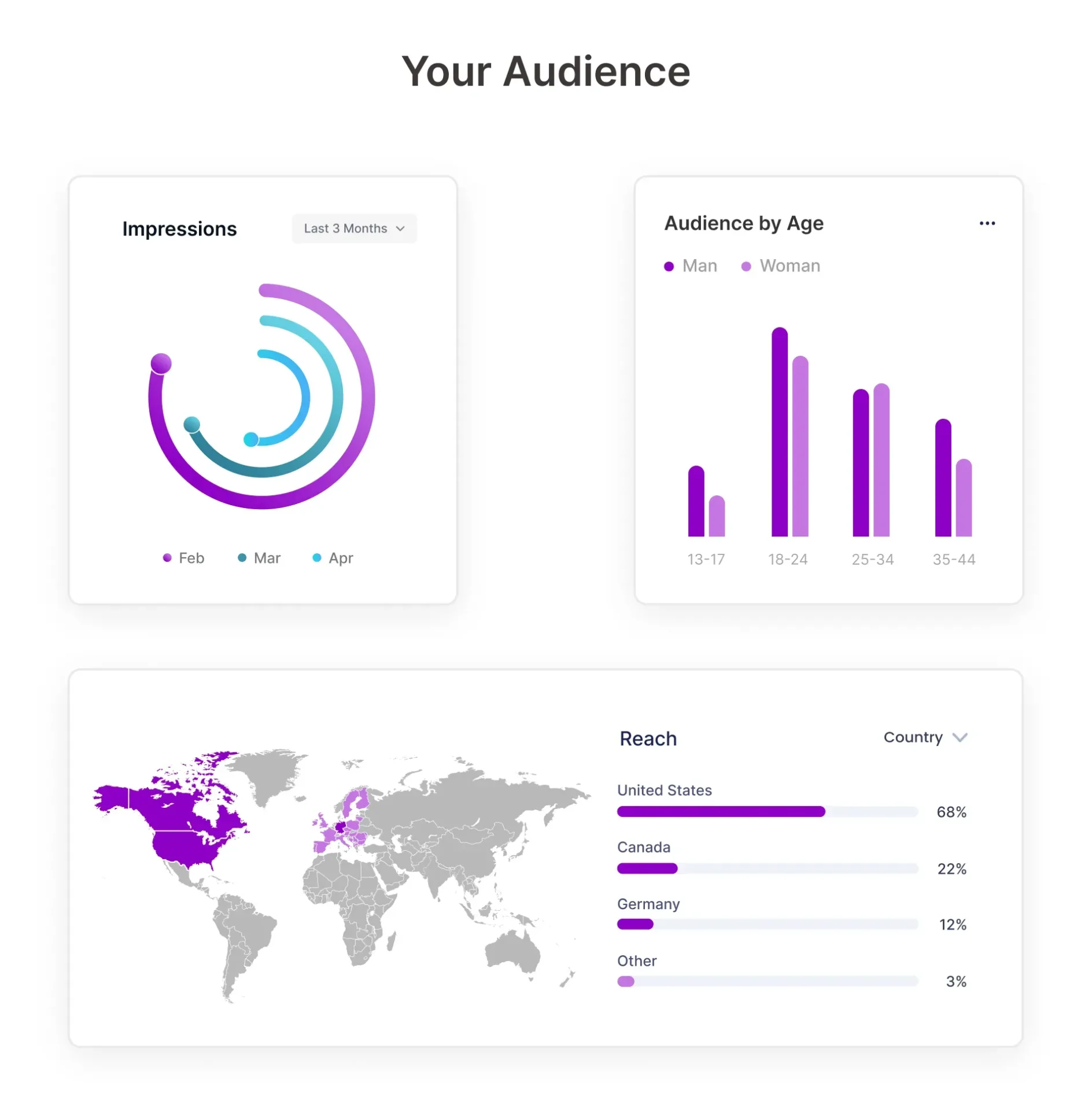
Task: Click the Germany label in Reach list
Action: (648, 904)
